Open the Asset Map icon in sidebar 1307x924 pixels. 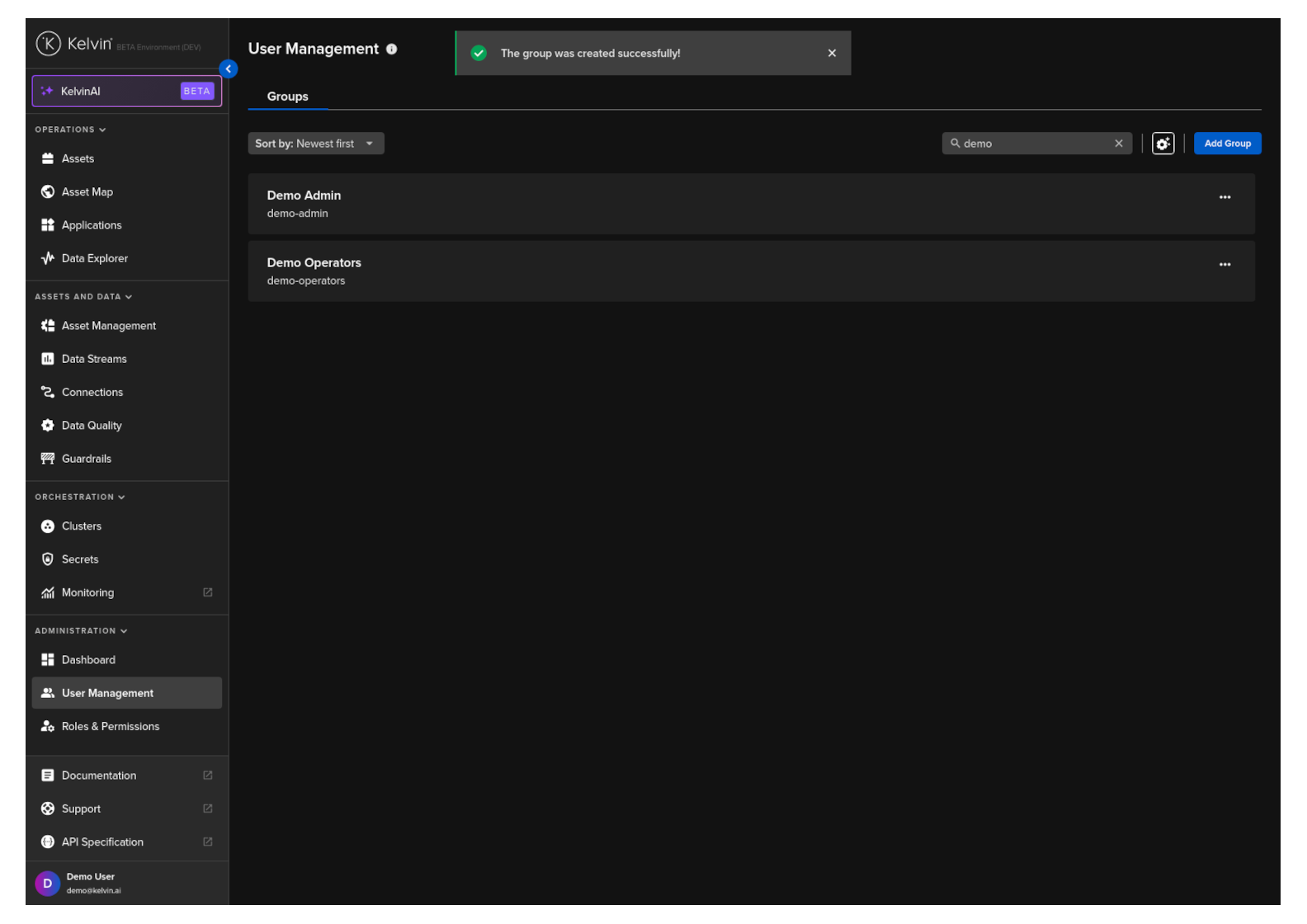[x=48, y=192]
